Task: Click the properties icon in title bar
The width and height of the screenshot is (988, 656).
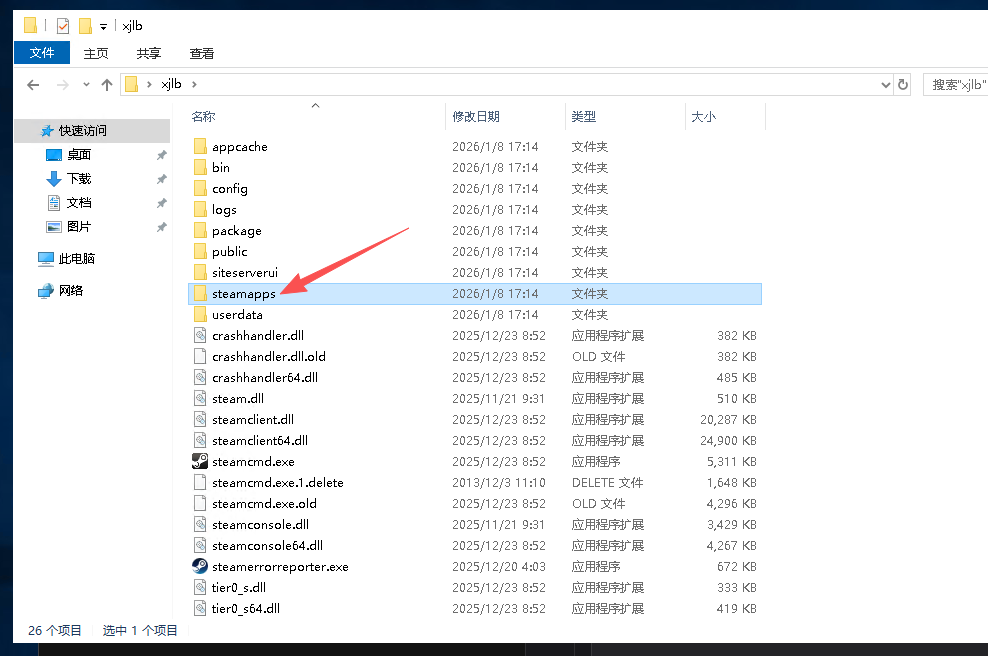Action: (x=63, y=26)
